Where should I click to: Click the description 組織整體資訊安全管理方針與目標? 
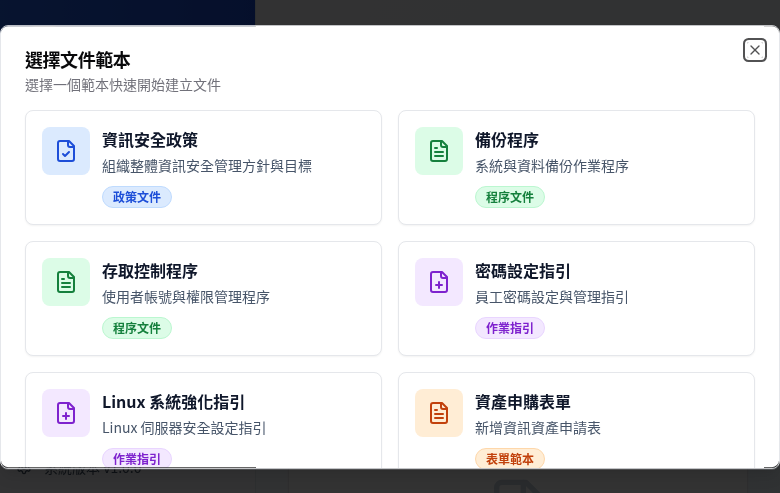coord(207,166)
